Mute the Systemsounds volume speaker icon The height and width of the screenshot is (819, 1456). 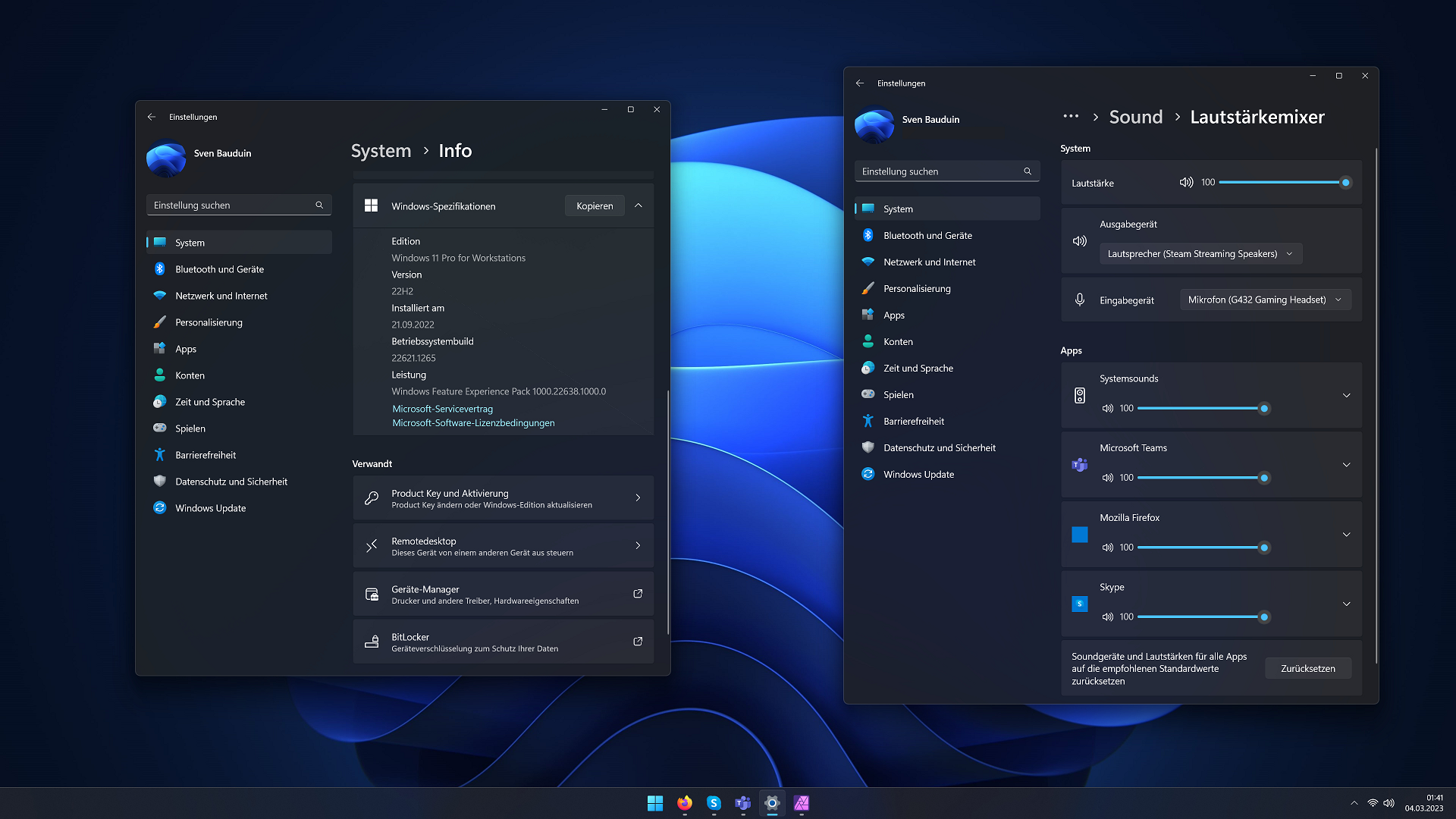1107,409
